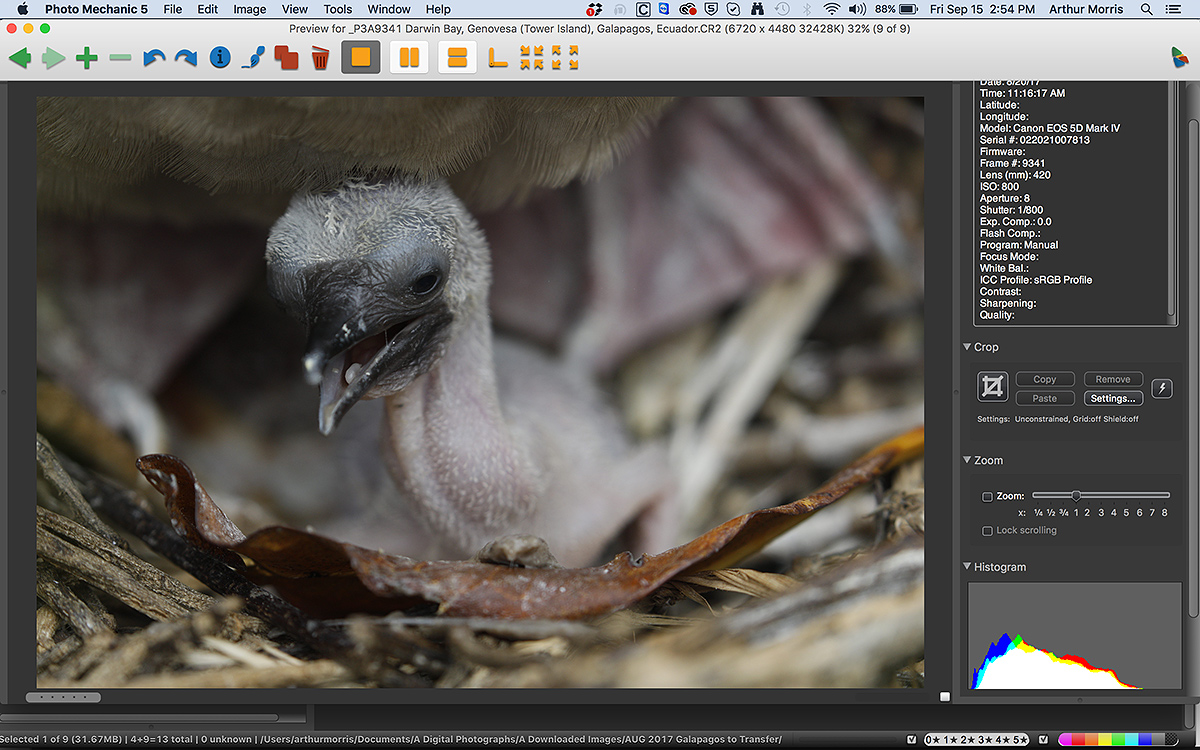The height and width of the screenshot is (750, 1200).
Task: Open the Window menu
Action: (389, 9)
